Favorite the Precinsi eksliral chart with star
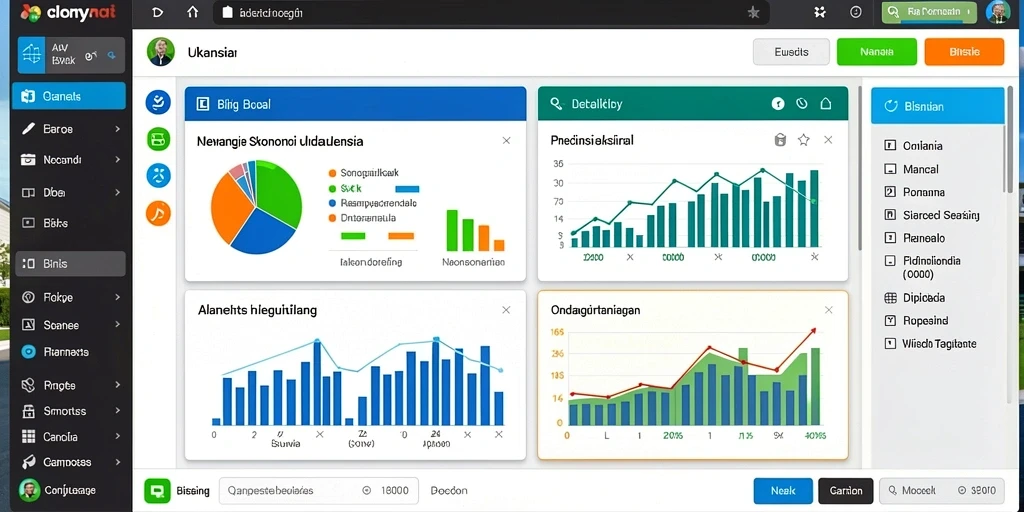 pos(803,140)
